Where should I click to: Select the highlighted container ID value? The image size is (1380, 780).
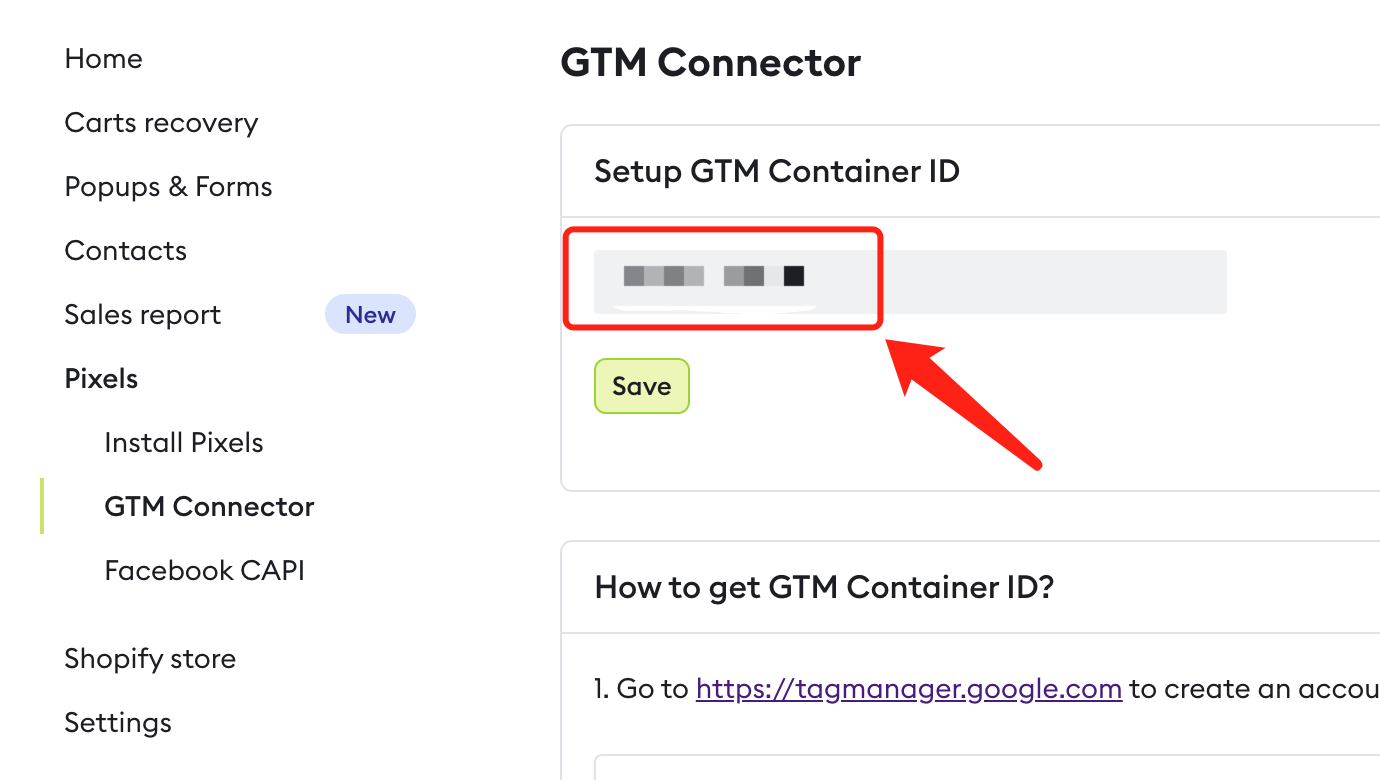pyautogui.click(x=710, y=277)
